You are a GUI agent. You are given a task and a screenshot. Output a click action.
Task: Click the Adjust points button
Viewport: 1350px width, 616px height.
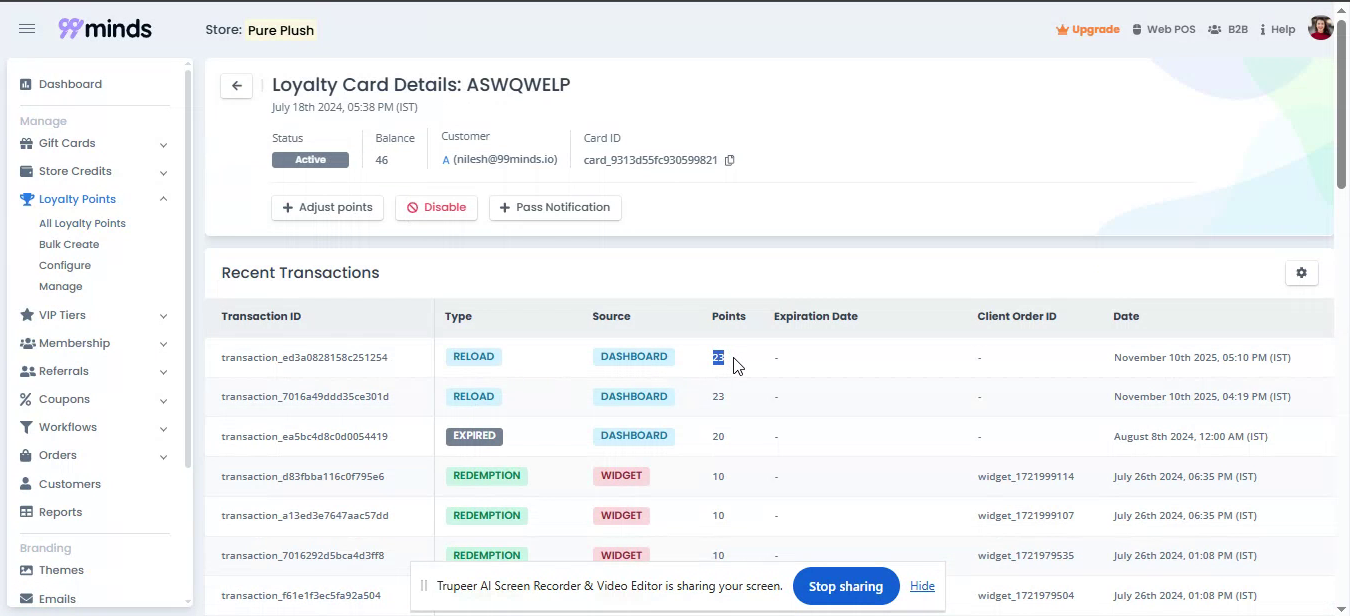[328, 208]
